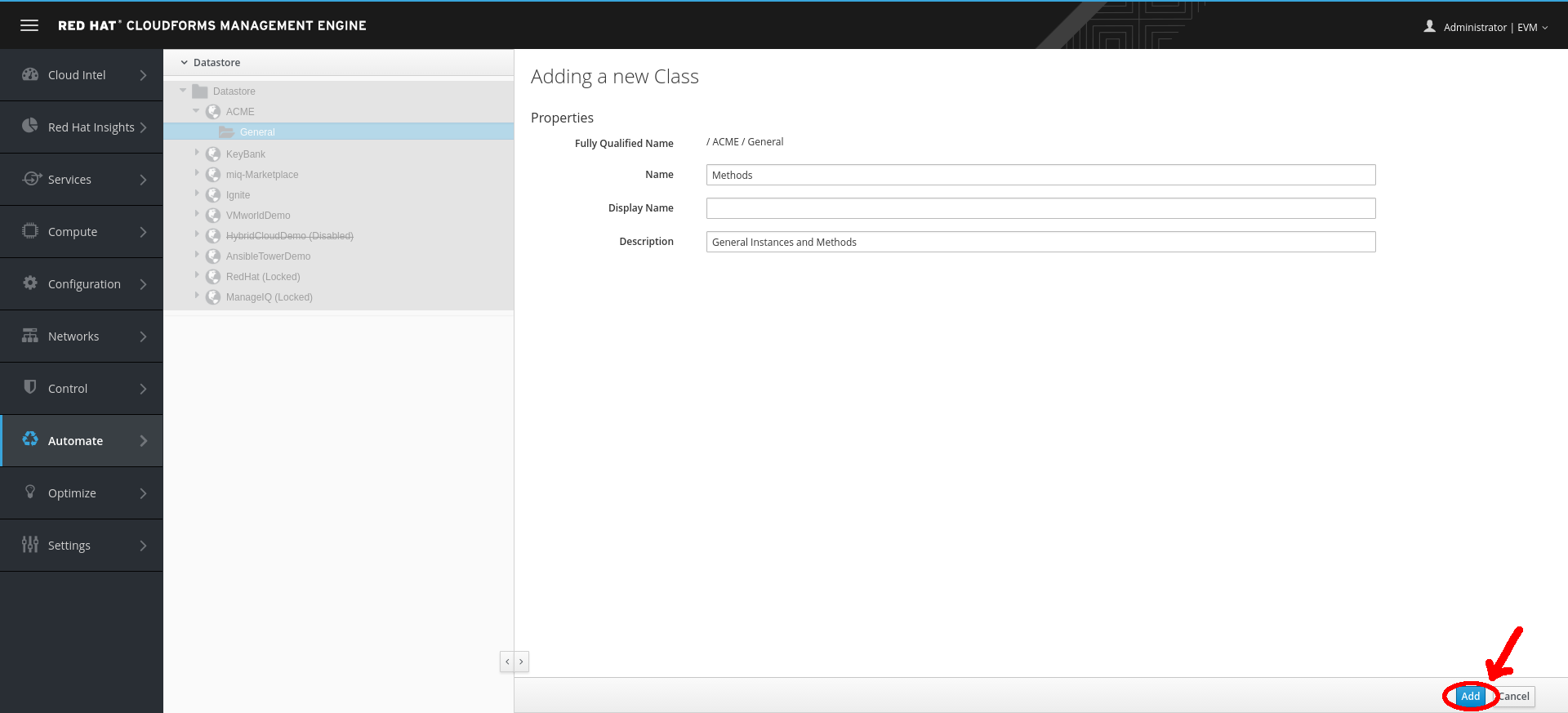Open the Cloud Intel menu
Screen dimensions: 1568x713
(x=82, y=75)
